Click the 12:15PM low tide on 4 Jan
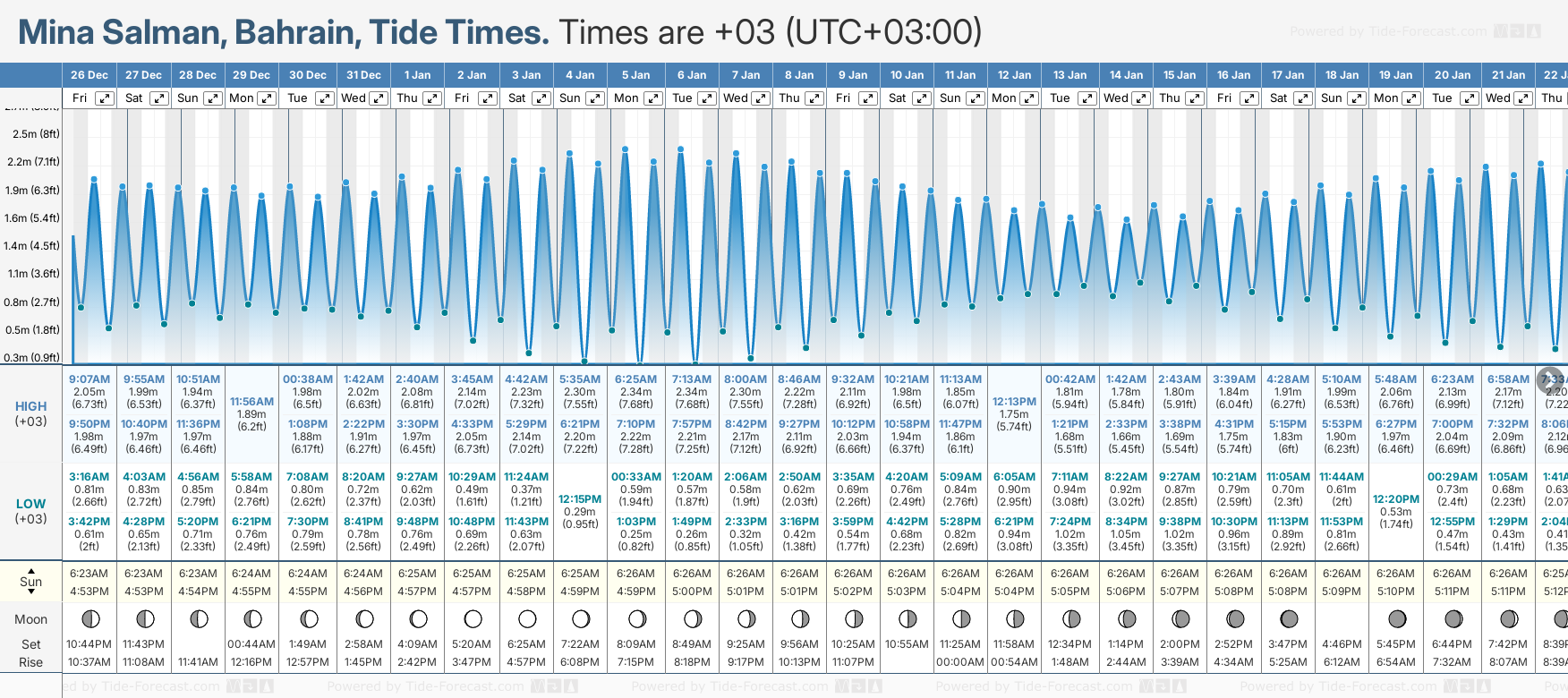 pos(580,498)
